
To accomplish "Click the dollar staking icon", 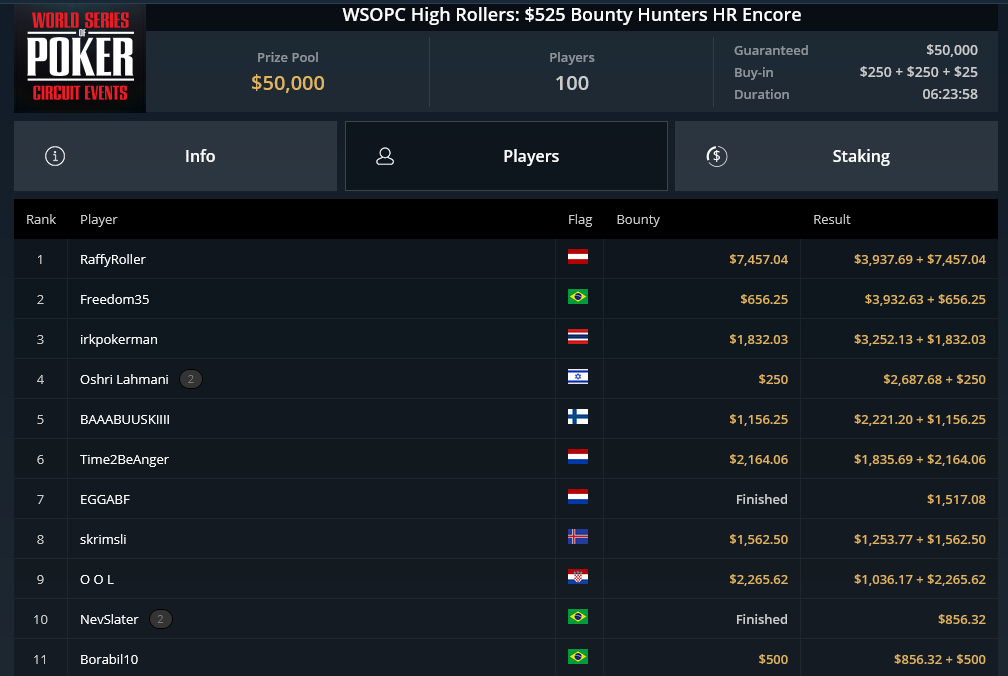I will pyautogui.click(x=717, y=156).
